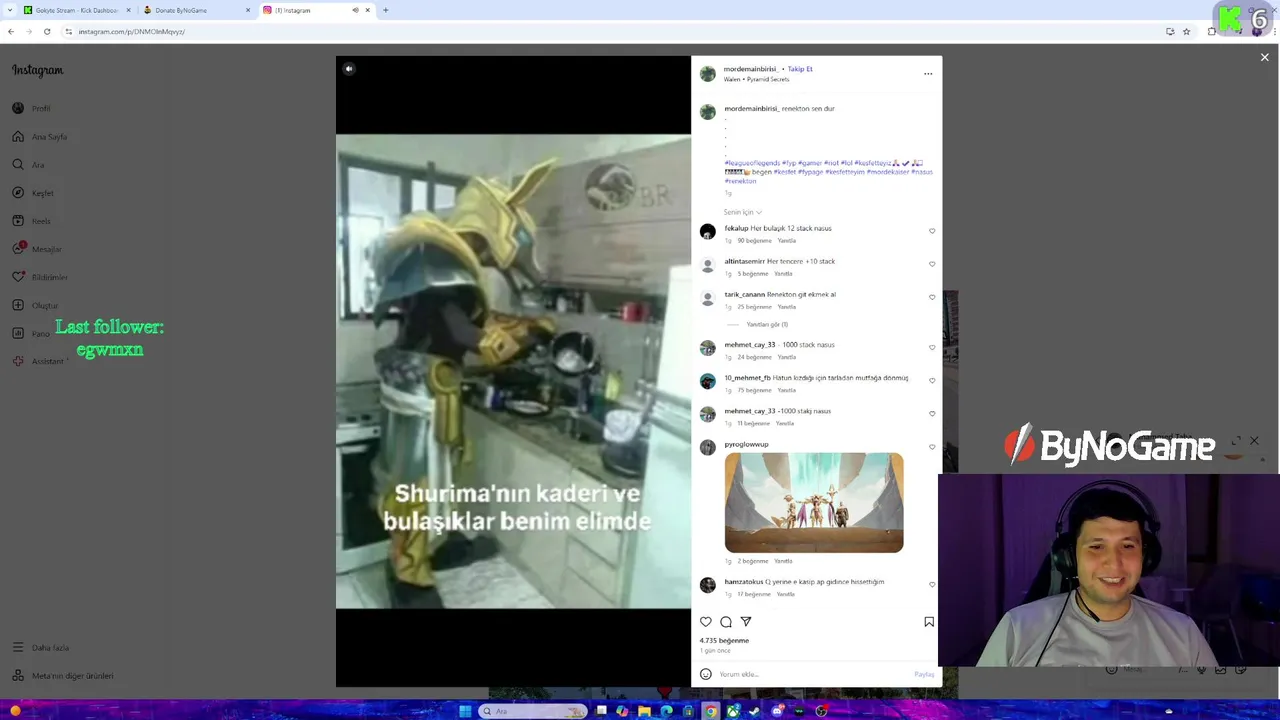Image resolution: width=1280 pixels, height=720 pixels.
Task: Close the Donate ByNoGame tab
Action: point(248,10)
